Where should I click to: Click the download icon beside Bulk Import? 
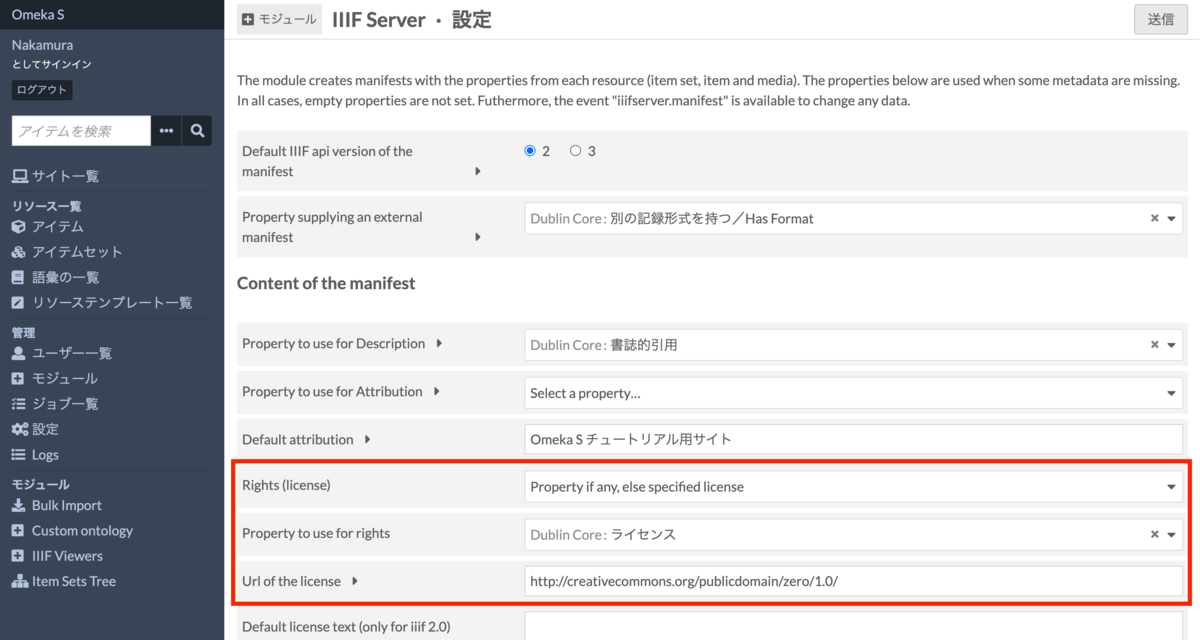[18, 505]
